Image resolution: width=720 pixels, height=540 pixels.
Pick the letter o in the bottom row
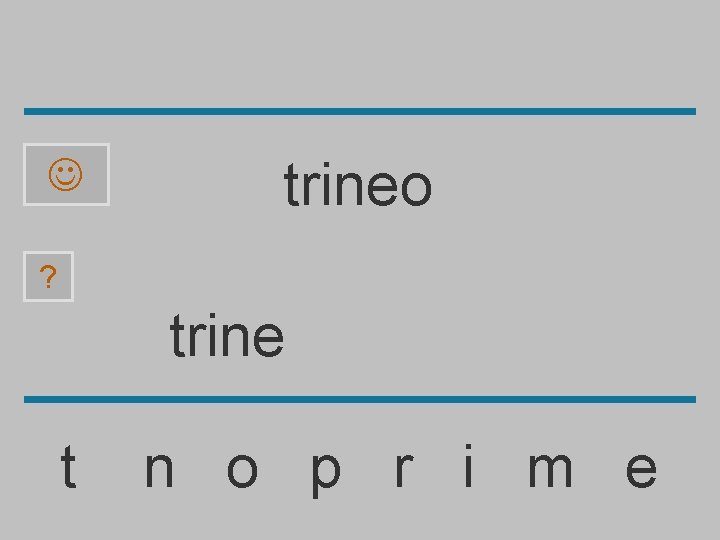point(242,470)
